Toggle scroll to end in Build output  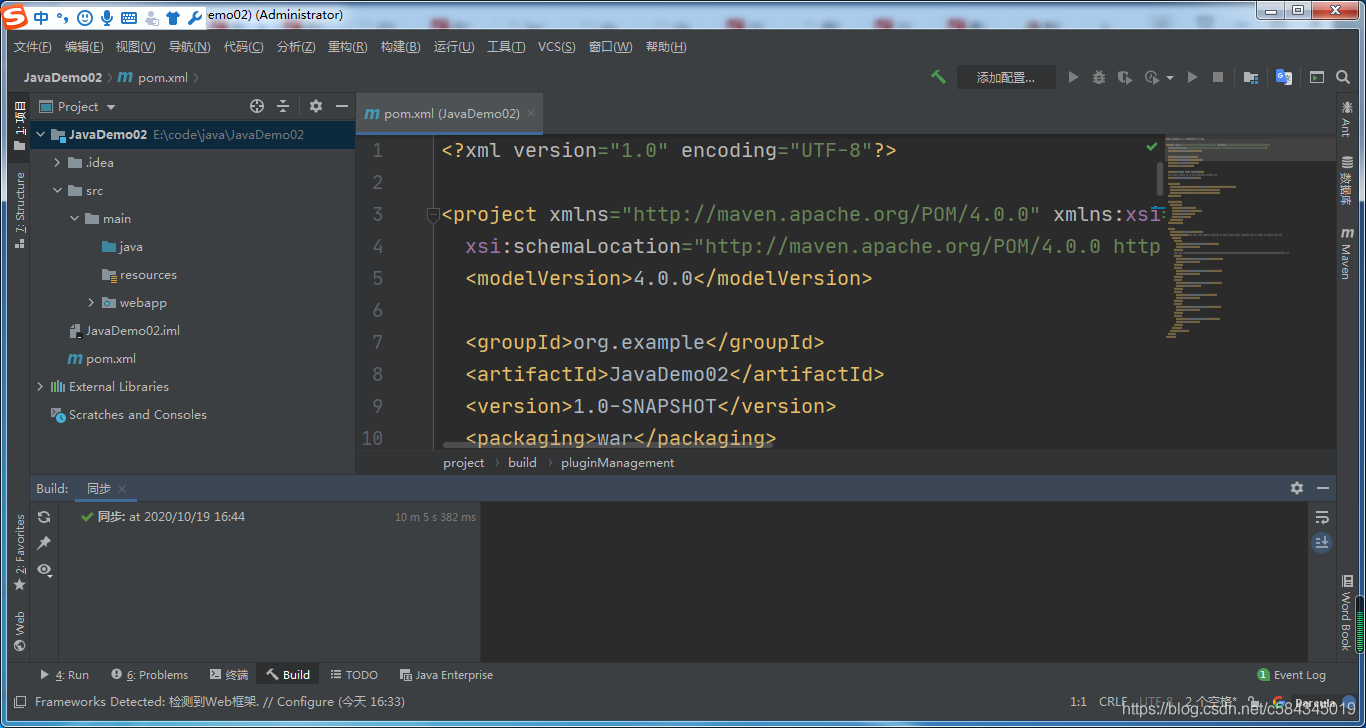(x=1322, y=543)
